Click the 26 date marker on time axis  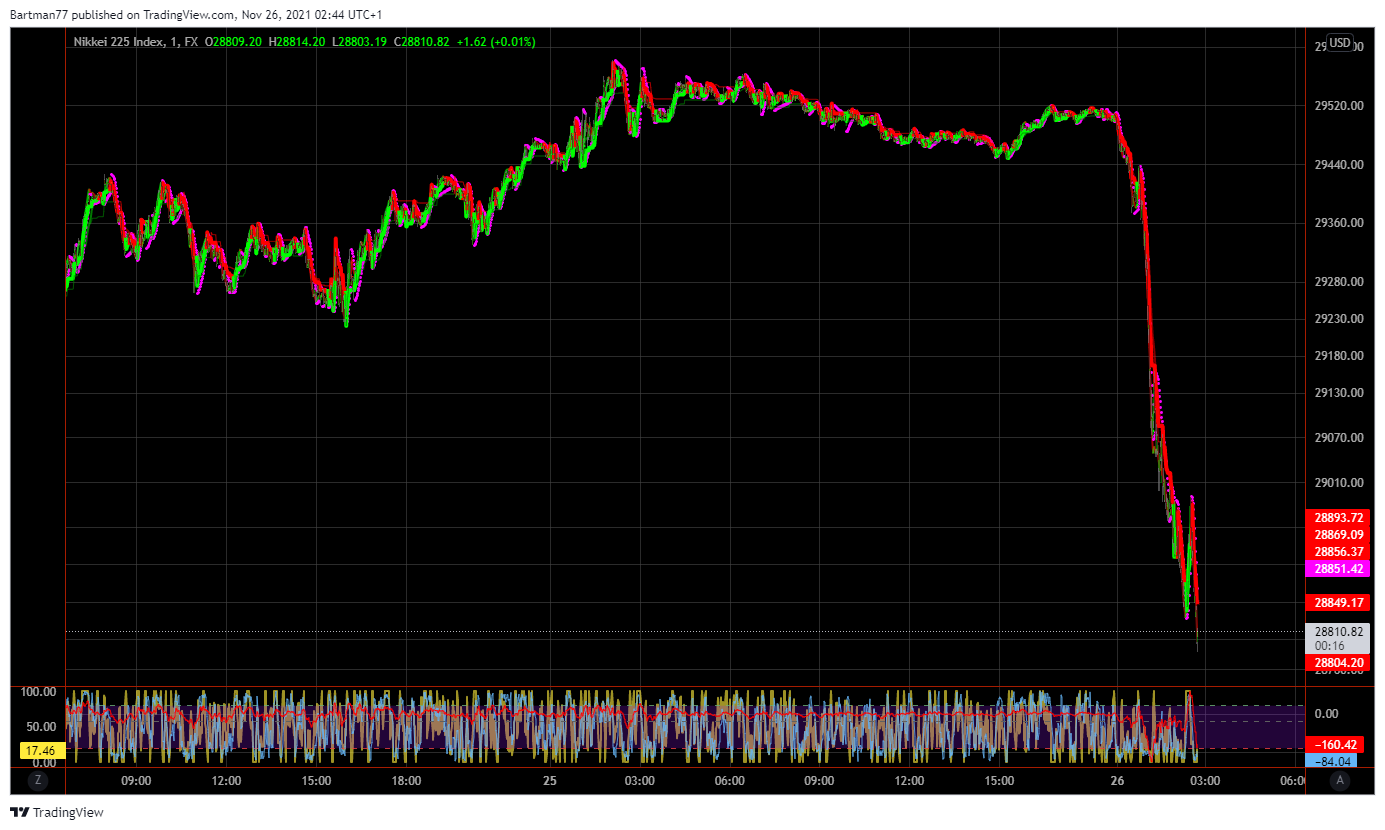tap(1117, 781)
